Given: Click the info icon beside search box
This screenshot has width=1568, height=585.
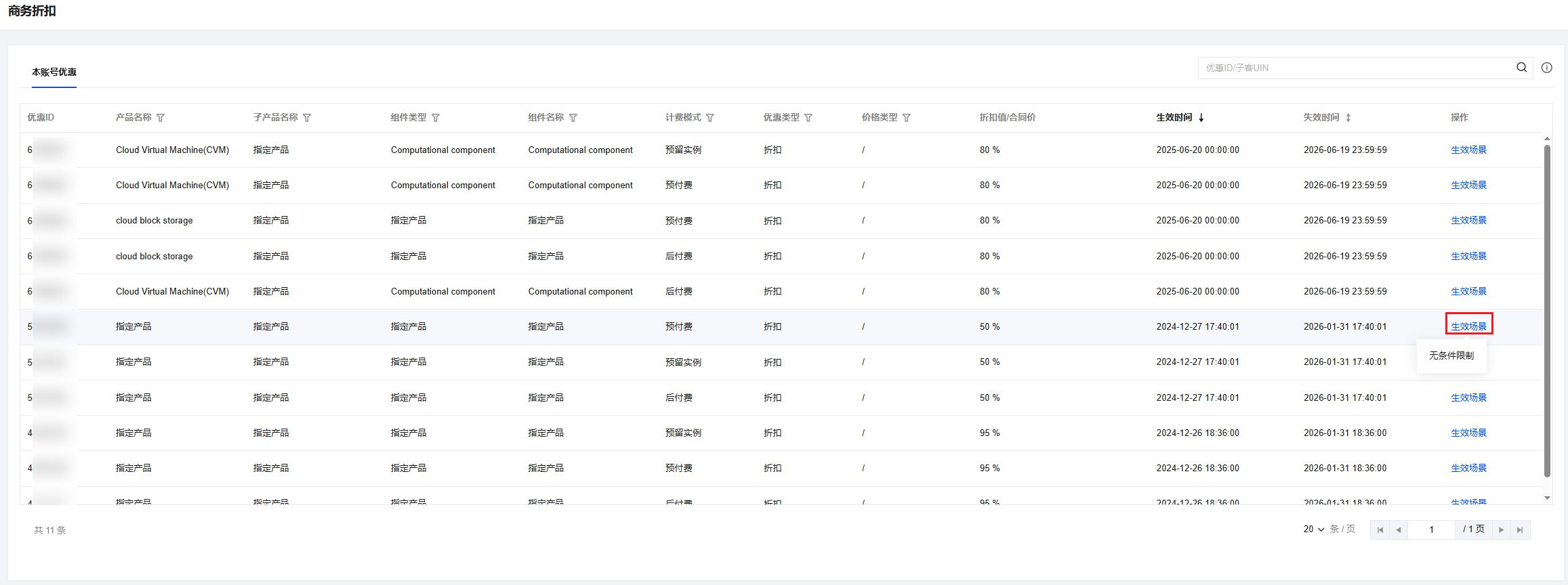Looking at the screenshot, I should coord(1546,68).
